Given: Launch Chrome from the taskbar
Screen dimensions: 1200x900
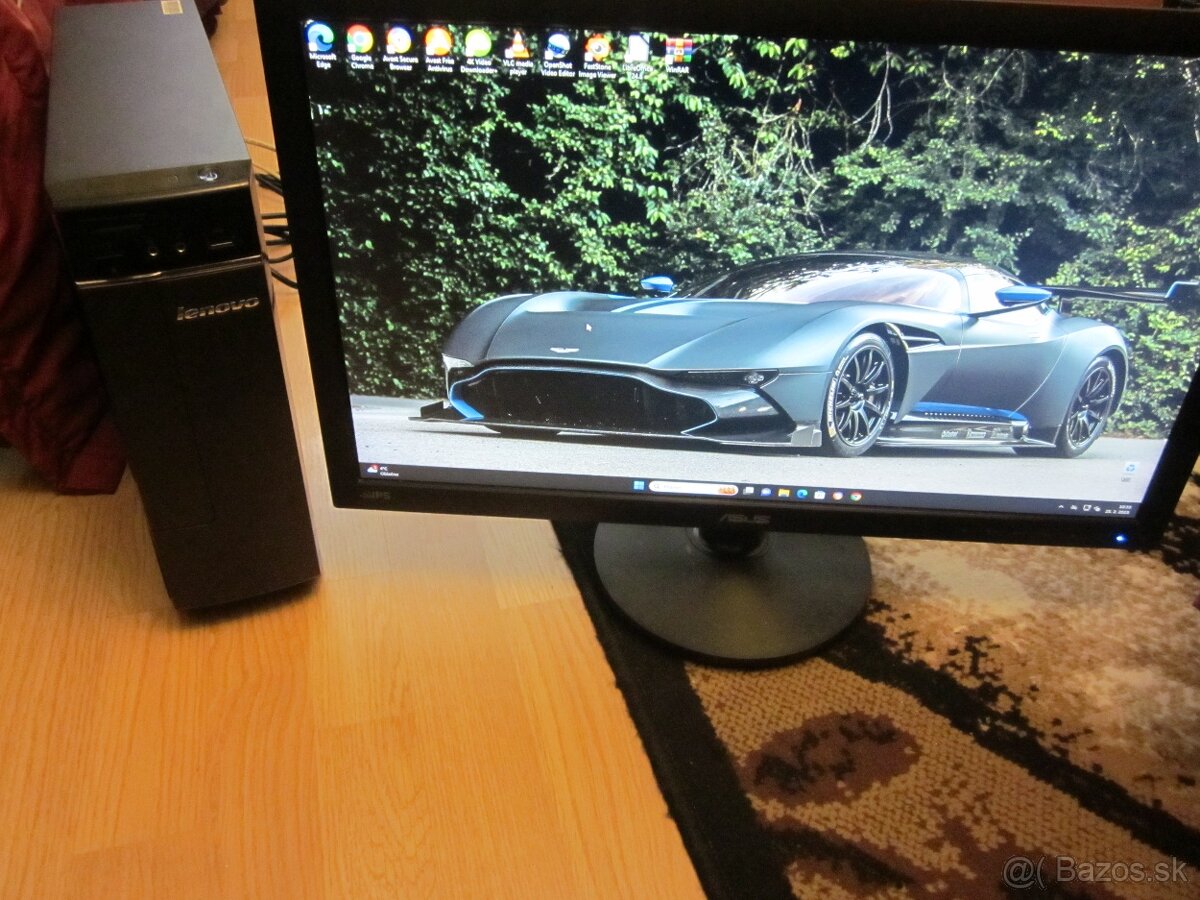Looking at the screenshot, I should tap(855, 496).
